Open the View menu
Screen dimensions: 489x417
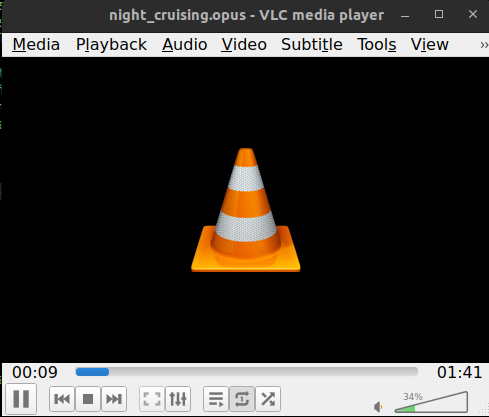(x=429, y=45)
